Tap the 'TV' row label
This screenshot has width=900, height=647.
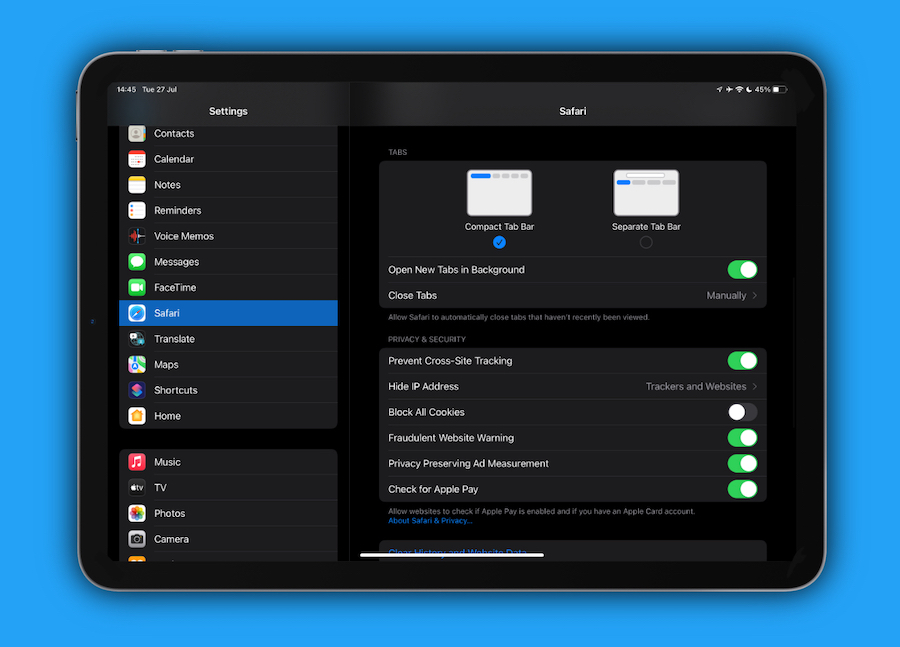coord(160,487)
